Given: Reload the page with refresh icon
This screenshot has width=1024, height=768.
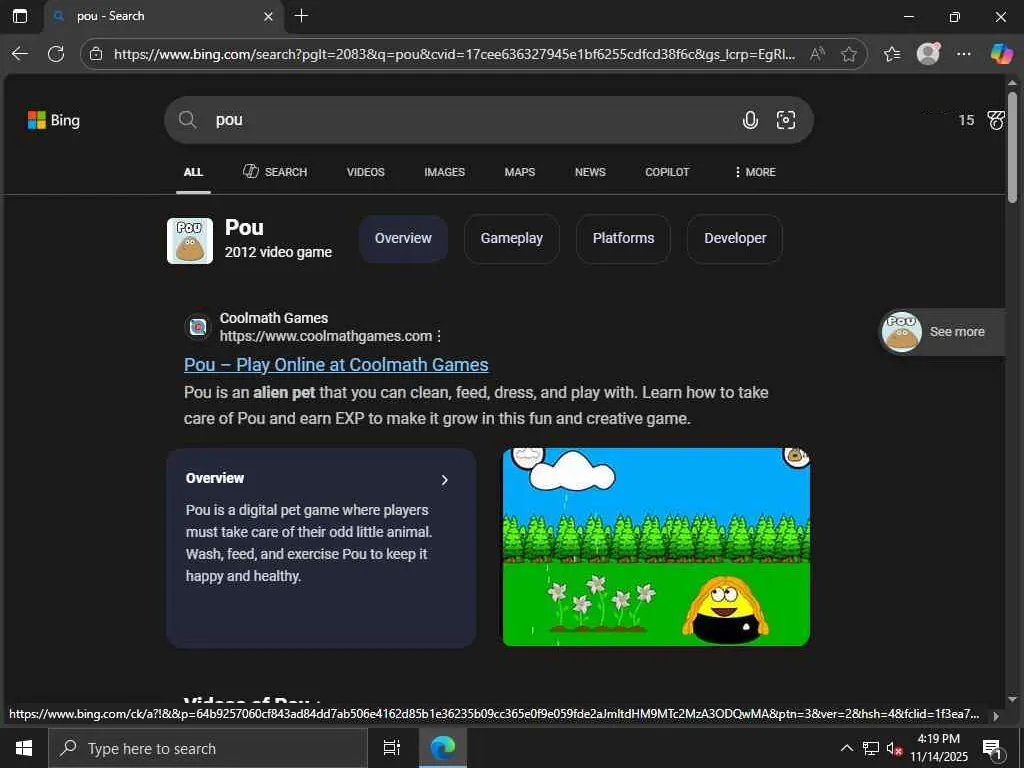Looking at the screenshot, I should (x=56, y=54).
